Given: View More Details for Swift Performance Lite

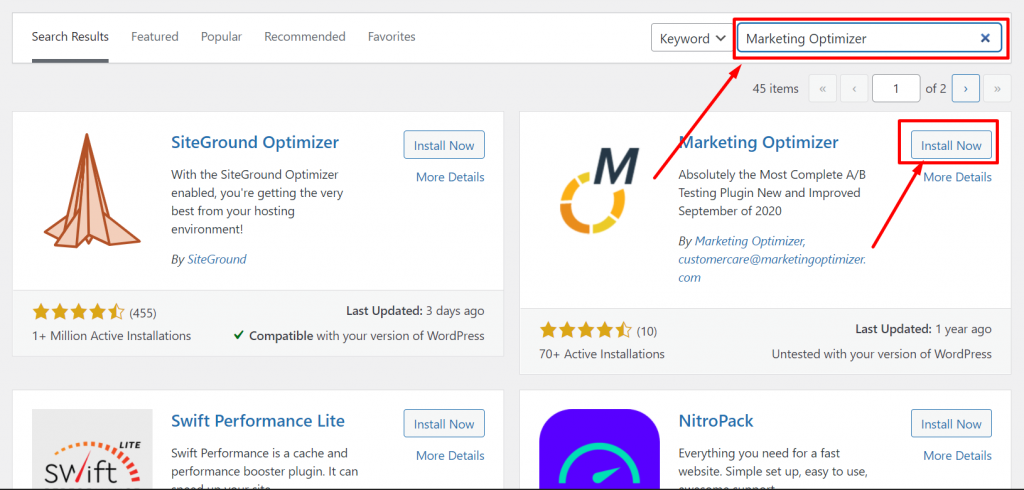Looking at the screenshot, I should point(450,455).
